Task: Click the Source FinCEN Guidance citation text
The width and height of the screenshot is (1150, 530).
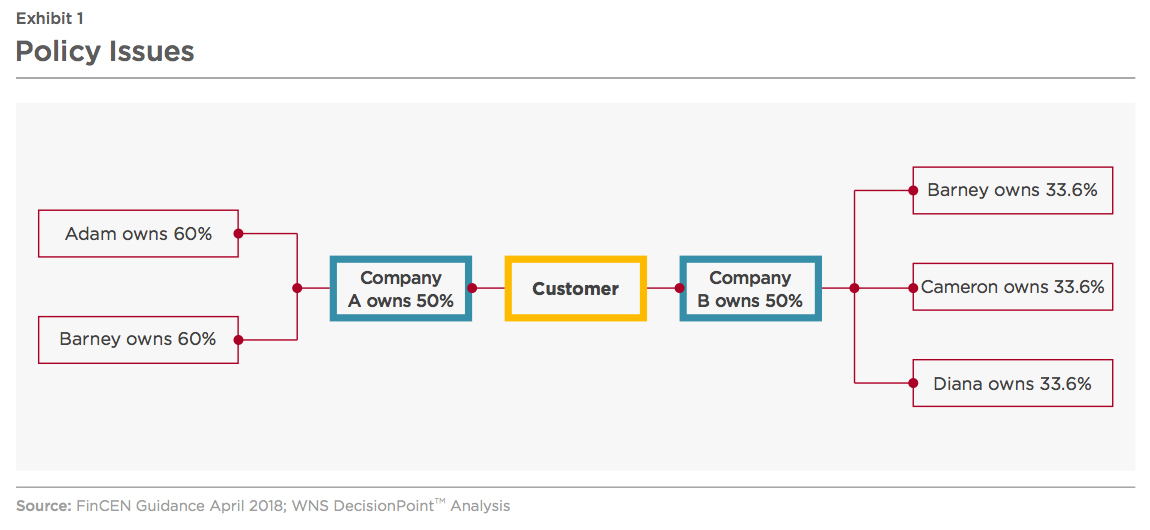Action: coord(263,506)
